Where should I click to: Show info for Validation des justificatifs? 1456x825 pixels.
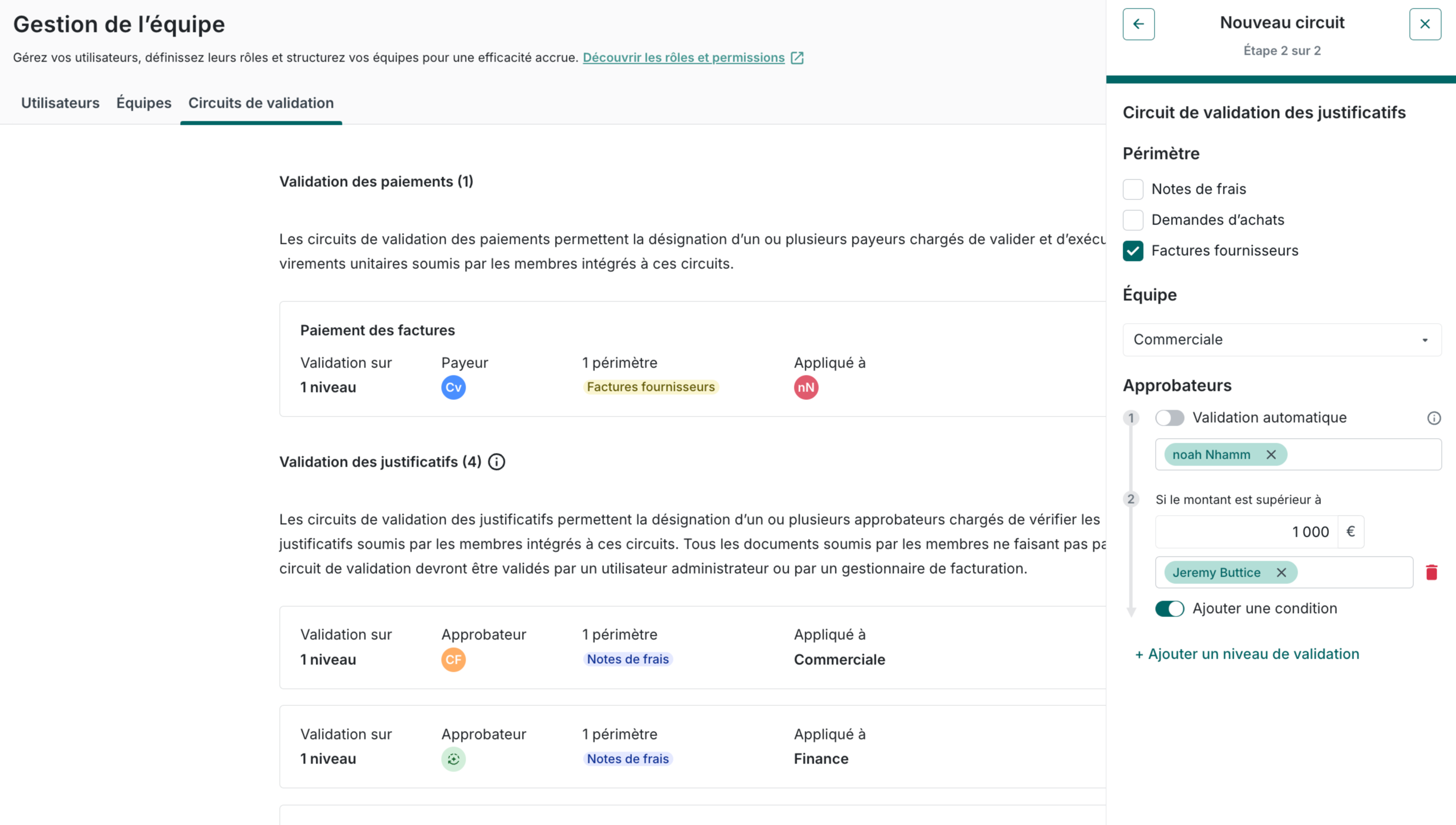pos(496,461)
